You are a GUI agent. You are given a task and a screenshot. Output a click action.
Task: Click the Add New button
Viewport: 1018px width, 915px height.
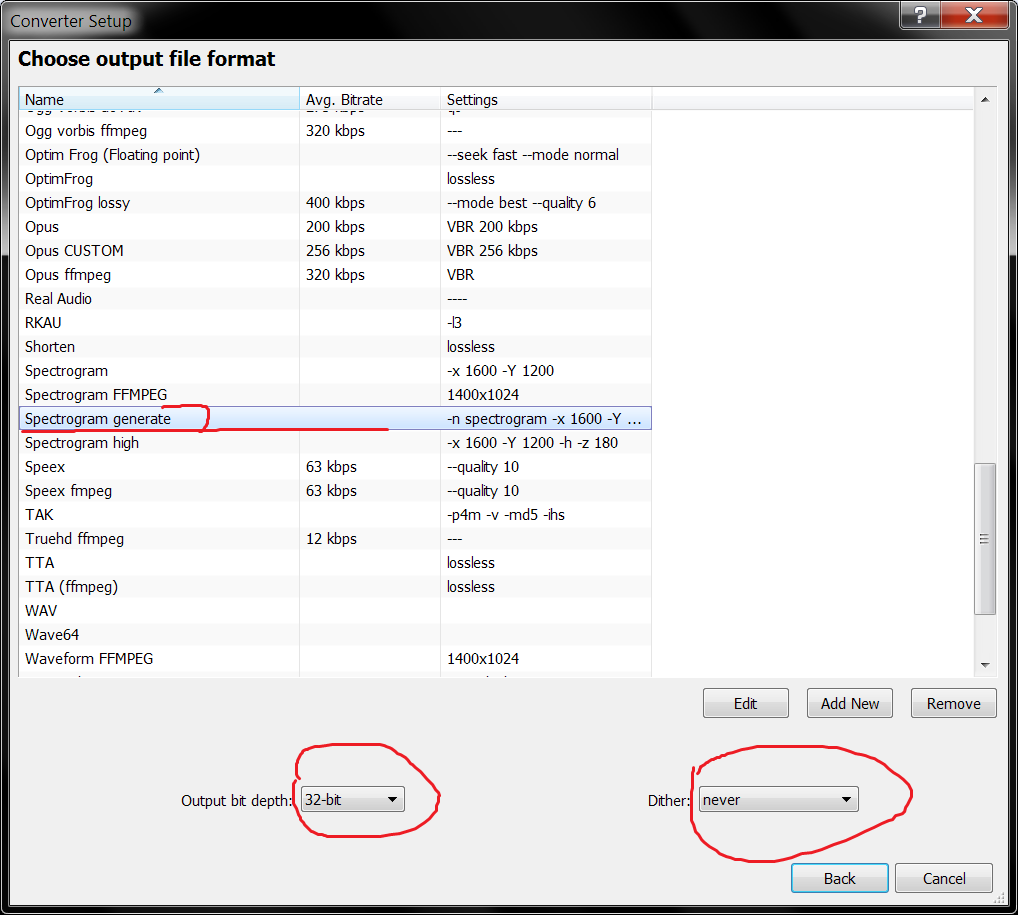(x=849, y=703)
